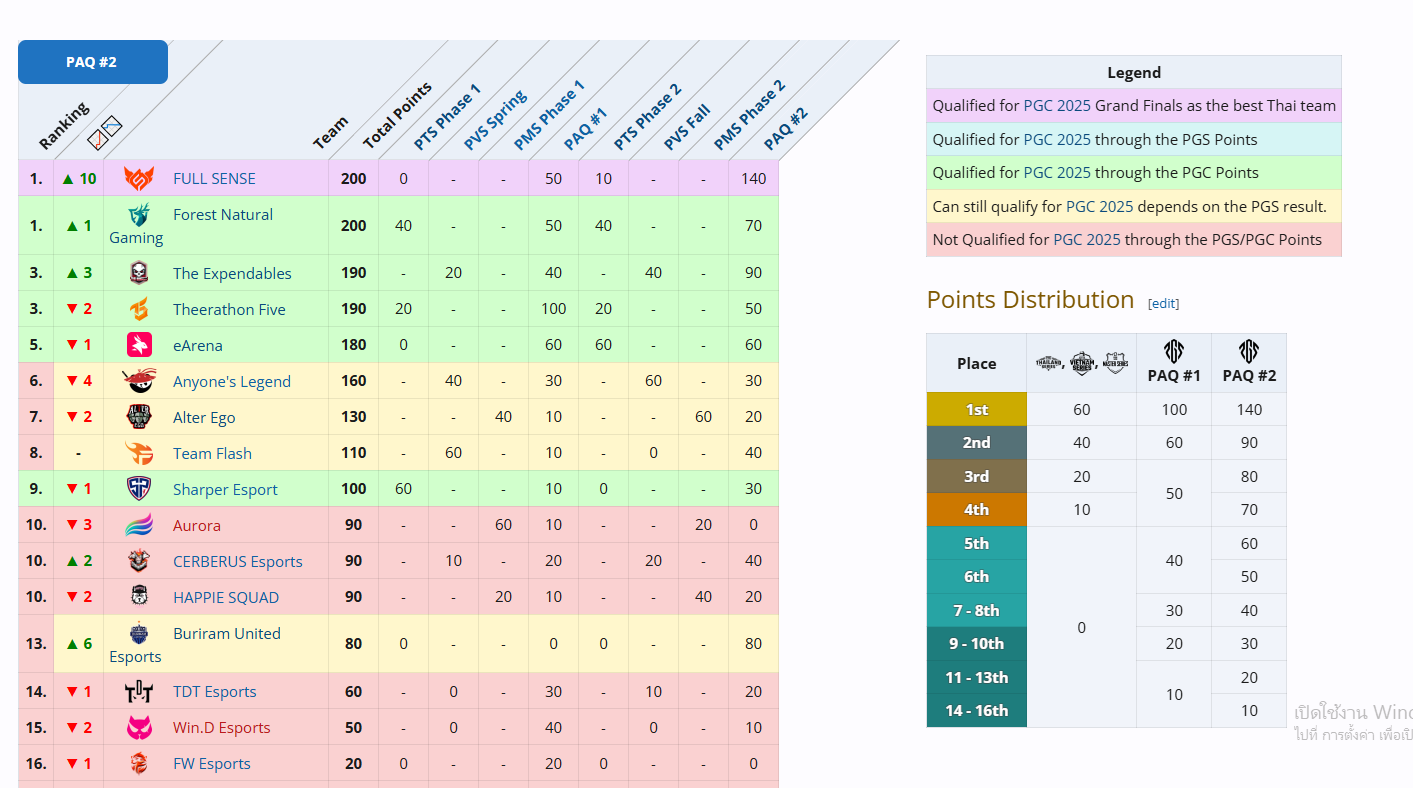This screenshot has height=788, width=1413.
Task: Click the 2nd place gray cell
Action: [977, 442]
